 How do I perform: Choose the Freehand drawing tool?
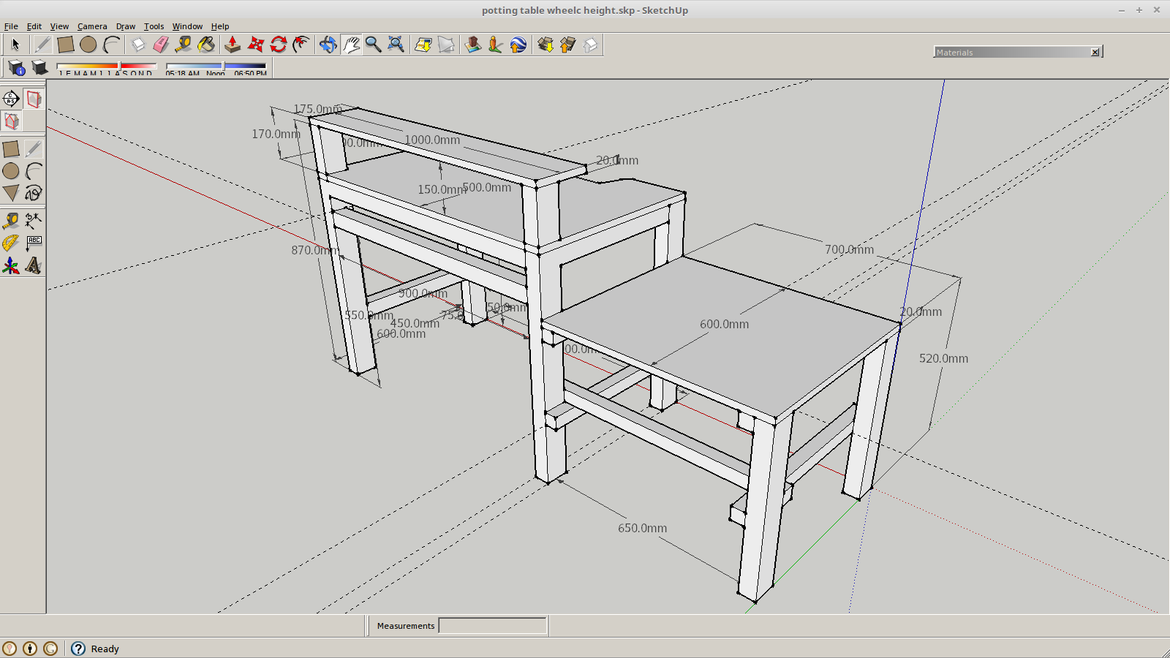[x=34, y=193]
